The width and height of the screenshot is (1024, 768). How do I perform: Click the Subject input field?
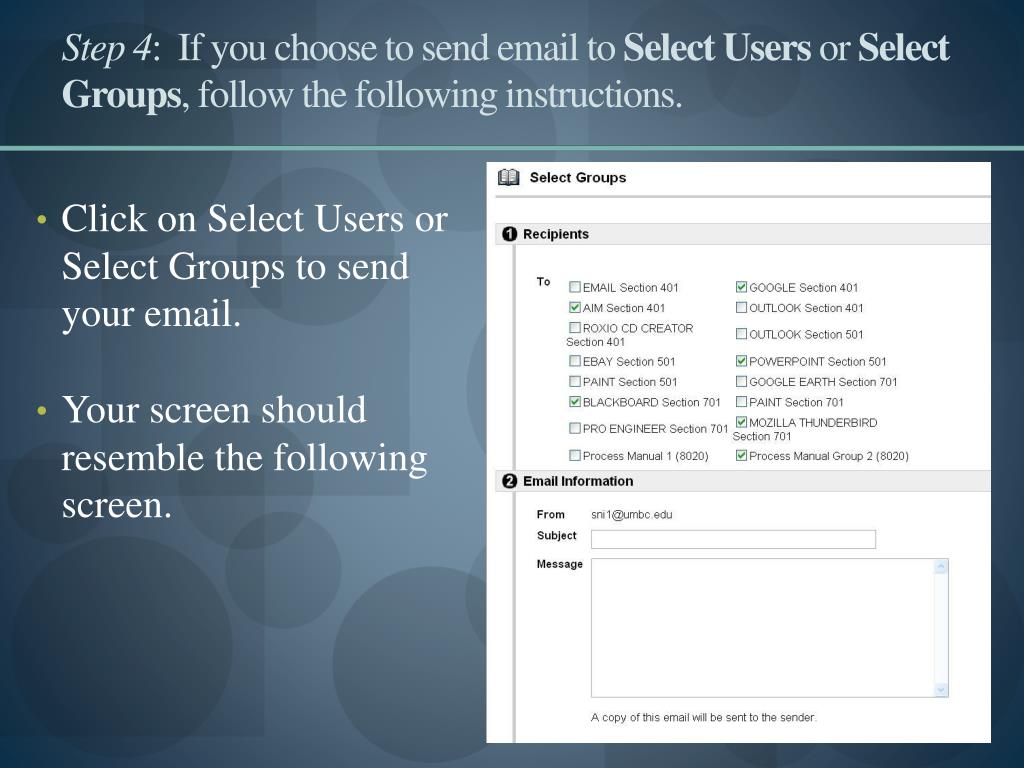tap(733, 539)
